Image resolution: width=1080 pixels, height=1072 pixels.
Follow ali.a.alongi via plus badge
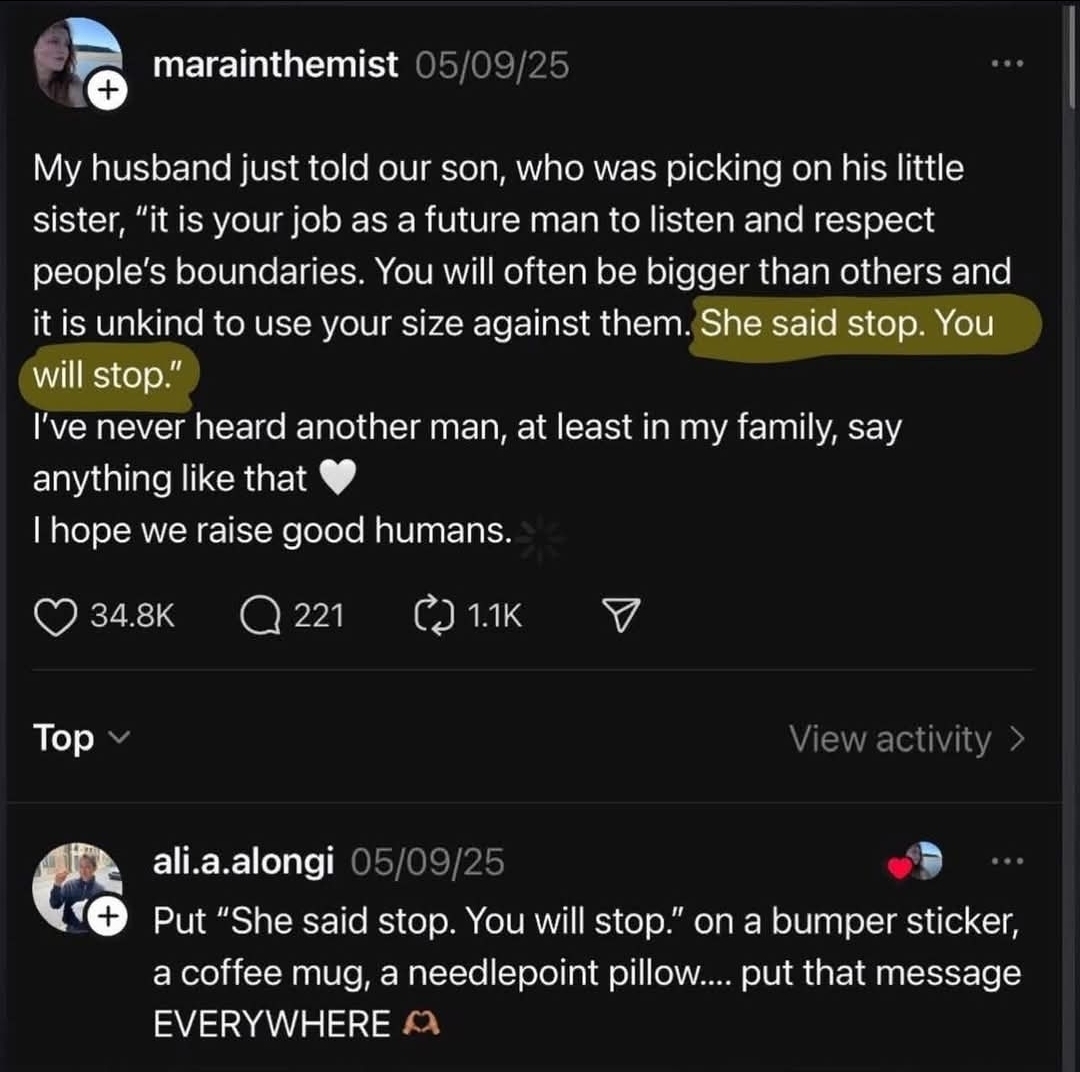pos(107,916)
